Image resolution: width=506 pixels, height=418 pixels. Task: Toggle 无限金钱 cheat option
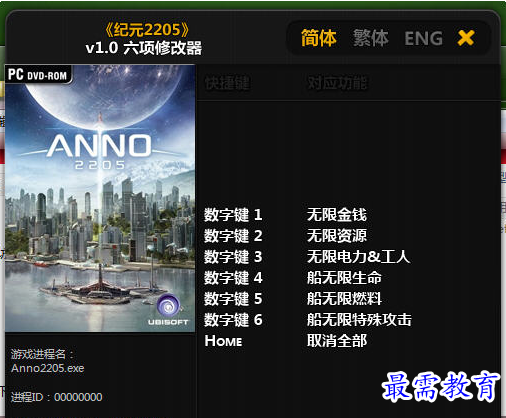pyautogui.click(x=337, y=215)
